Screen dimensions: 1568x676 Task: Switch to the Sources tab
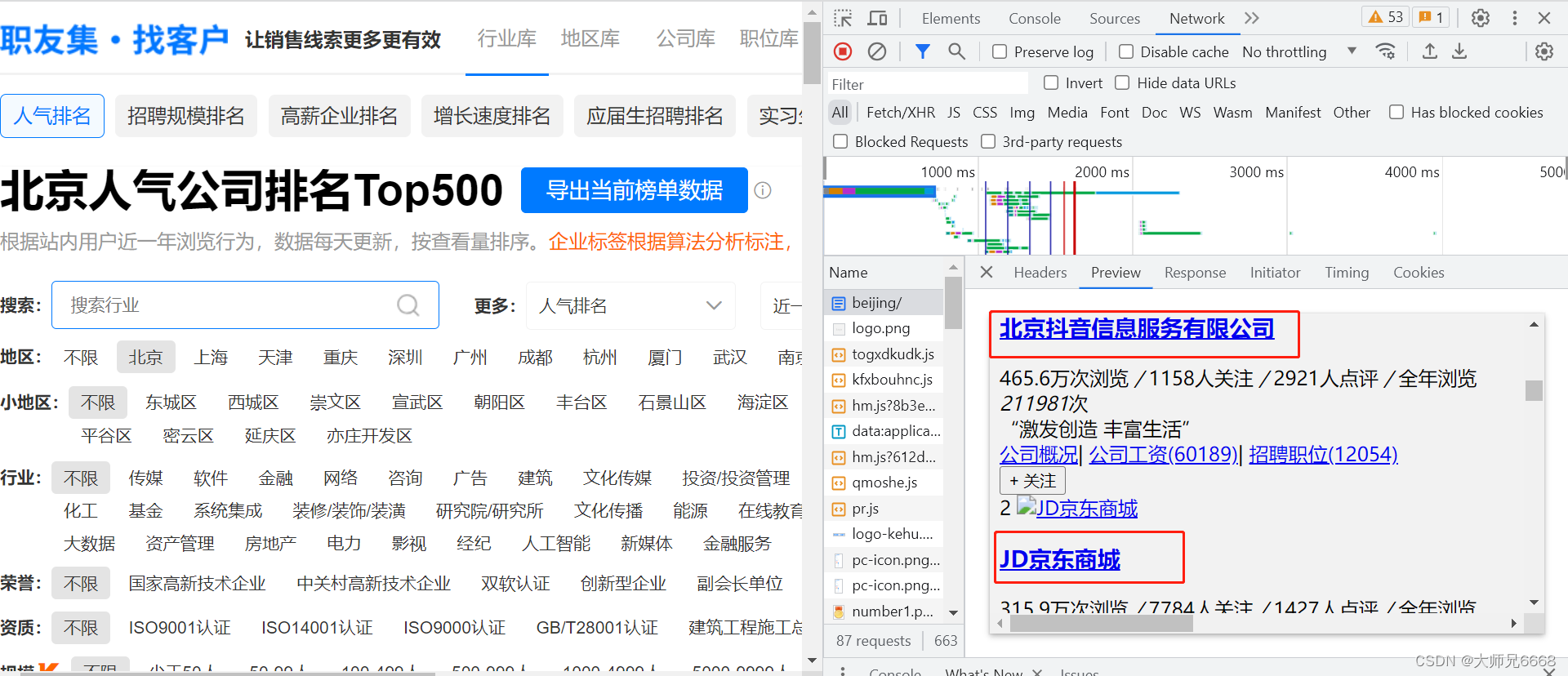click(x=1114, y=18)
